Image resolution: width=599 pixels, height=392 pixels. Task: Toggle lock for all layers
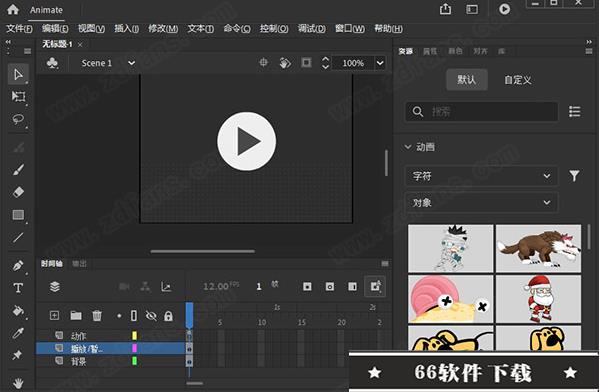tap(168, 316)
